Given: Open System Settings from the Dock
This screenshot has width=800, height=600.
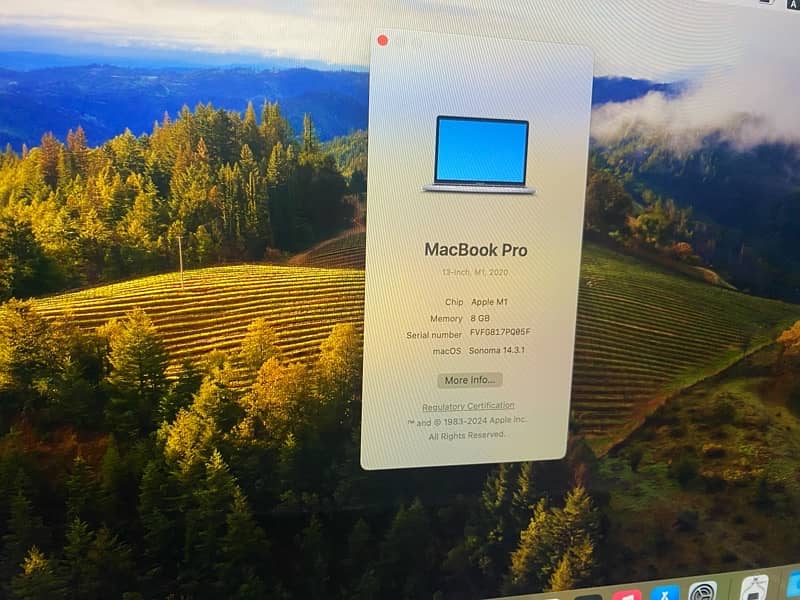Looking at the screenshot, I should (x=703, y=591).
